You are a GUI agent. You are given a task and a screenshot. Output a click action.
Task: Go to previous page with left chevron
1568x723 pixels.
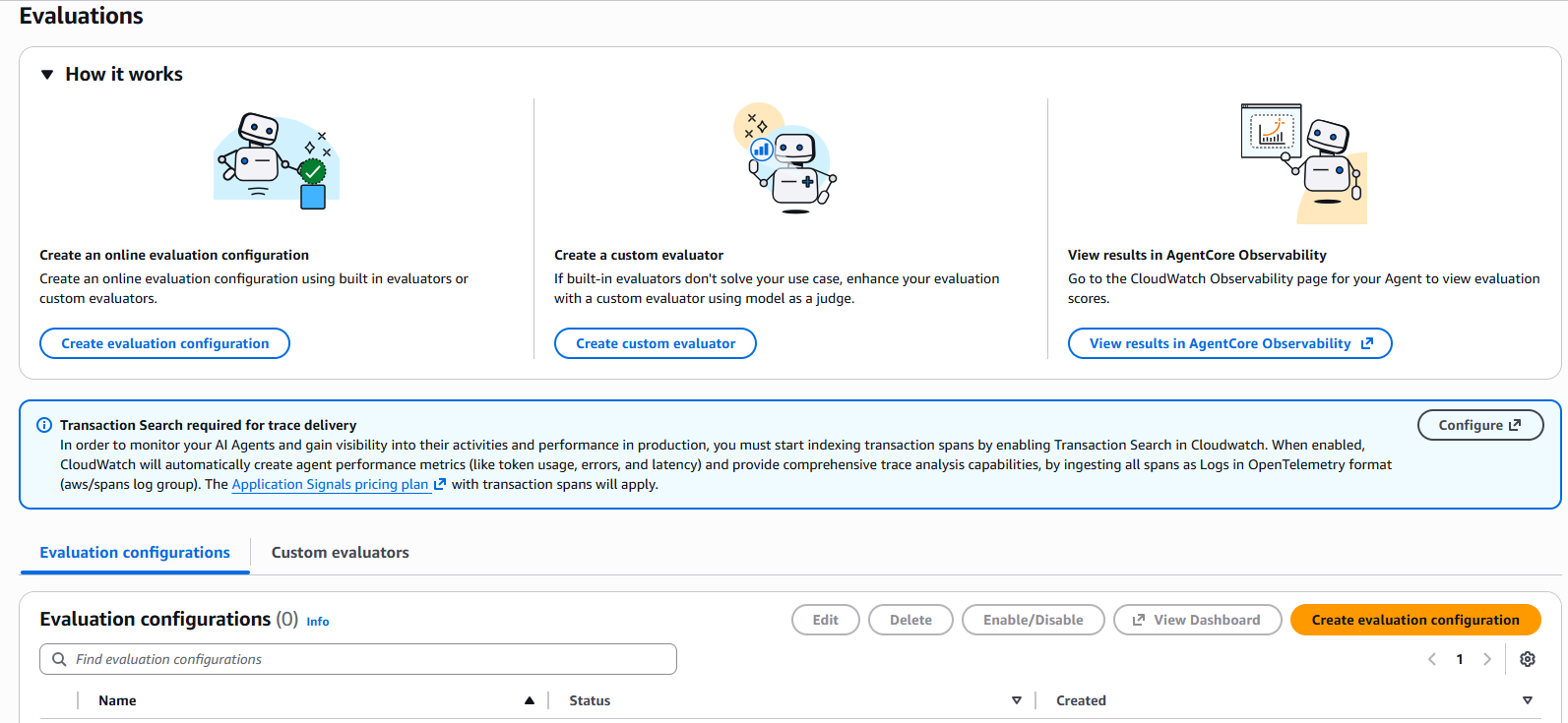[1432, 659]
